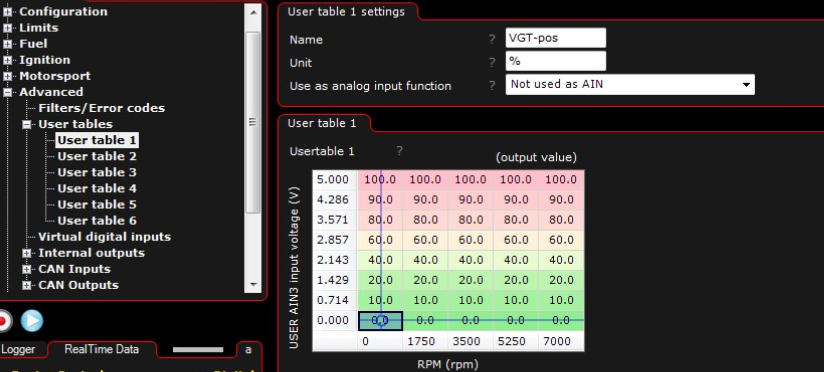Expand the Configuration tree node
The image size is (824, 372).
tap(7, 12)
